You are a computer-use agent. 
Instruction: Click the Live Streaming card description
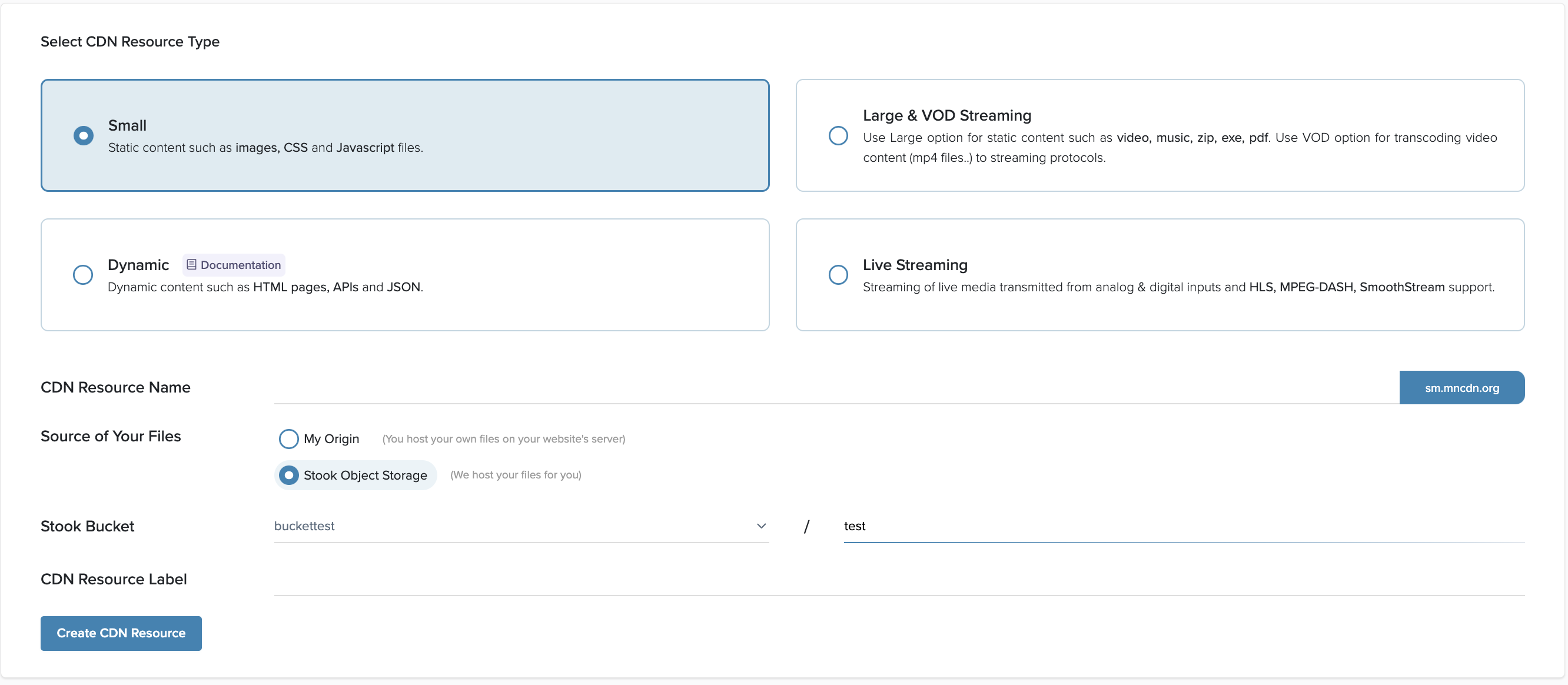pos(1178,287)
